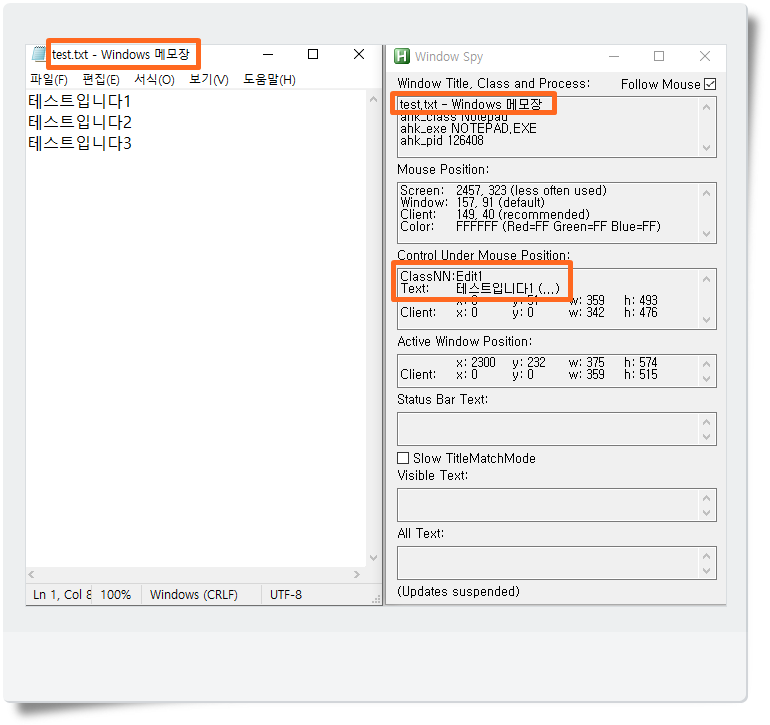Image resolution: width=770 pixels, height=725 pixels.
Task: Click the Ln 1, Col status bar entry
Action: click(62, 594)
